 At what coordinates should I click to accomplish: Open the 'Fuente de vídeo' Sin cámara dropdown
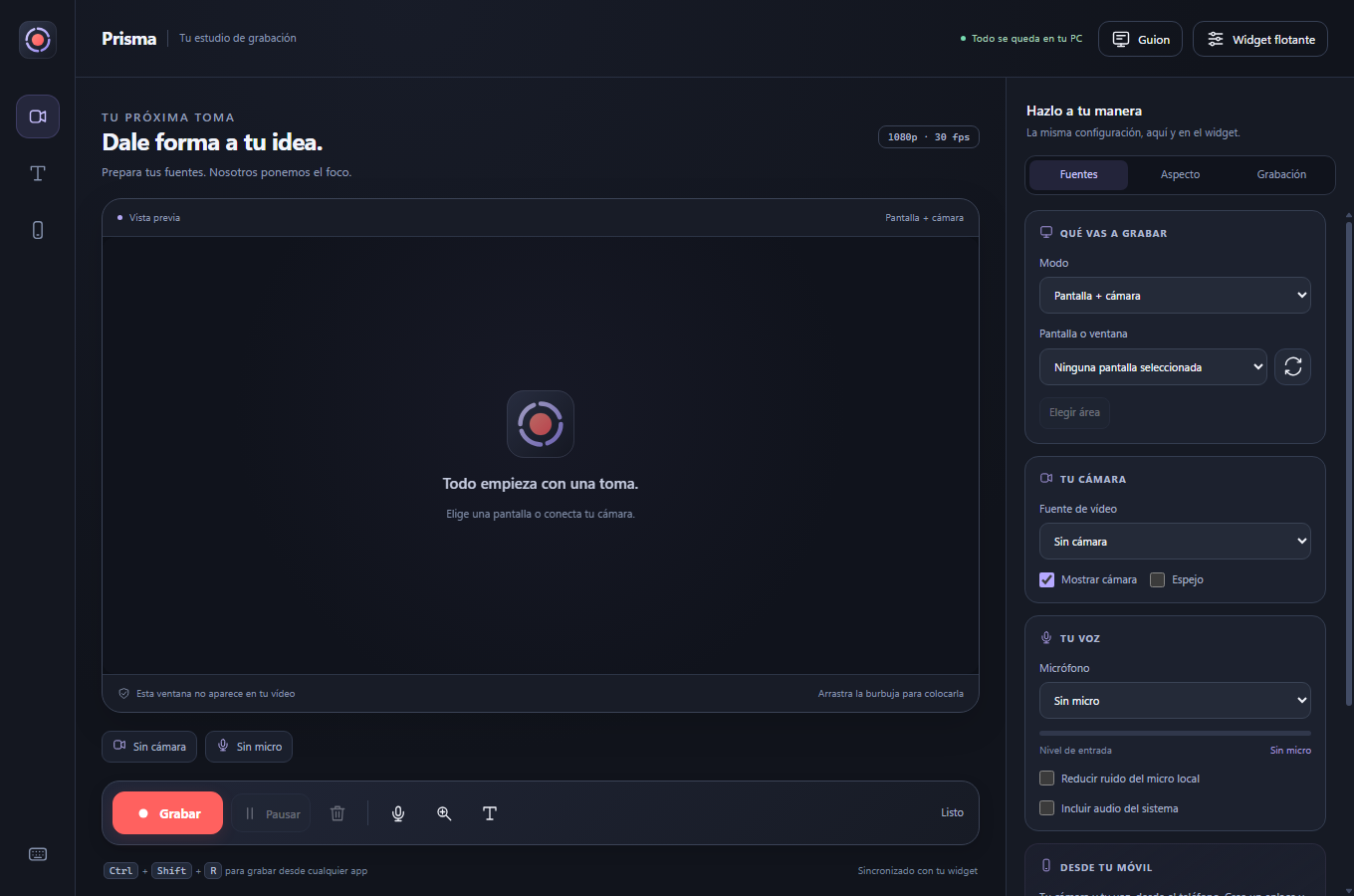click(x=1175, y=542)
